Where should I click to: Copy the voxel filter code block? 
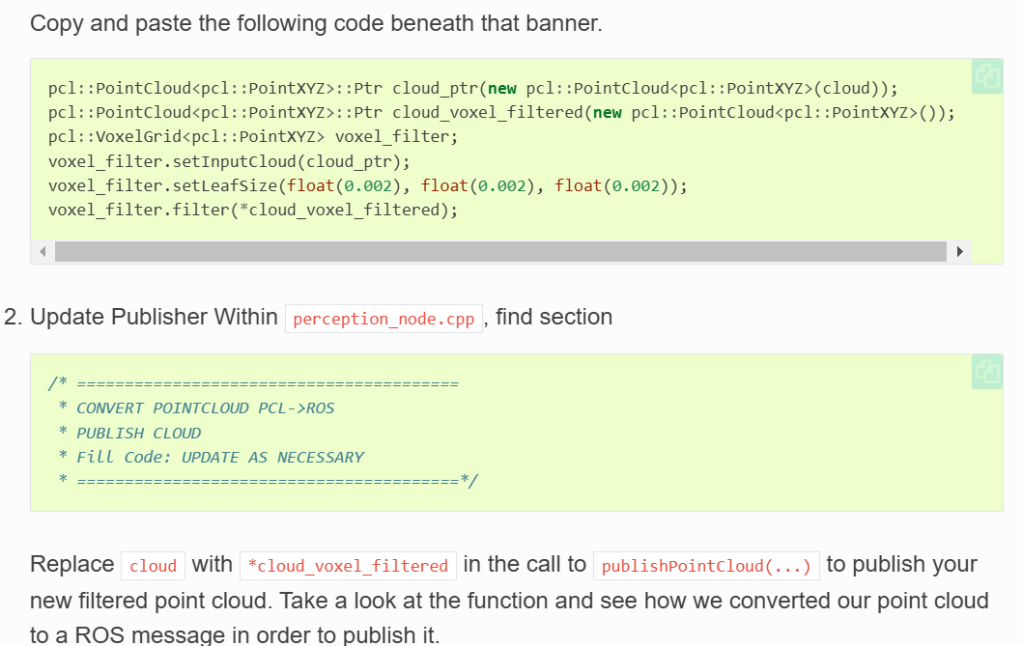point(987,77)
